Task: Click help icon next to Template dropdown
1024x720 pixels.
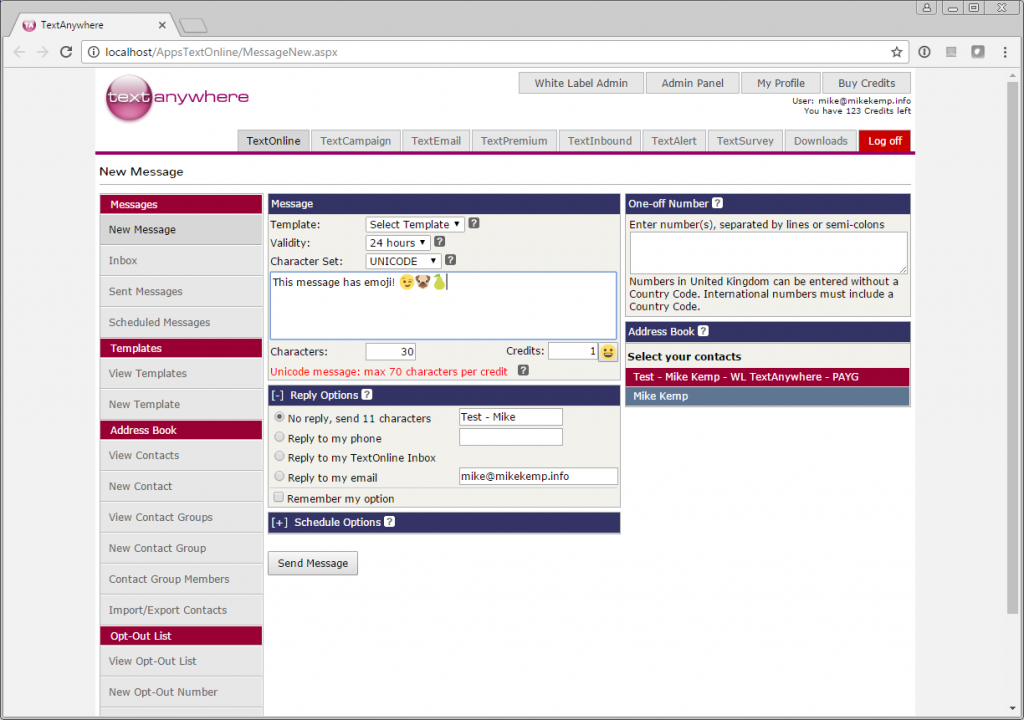Action: pos(474,223)
